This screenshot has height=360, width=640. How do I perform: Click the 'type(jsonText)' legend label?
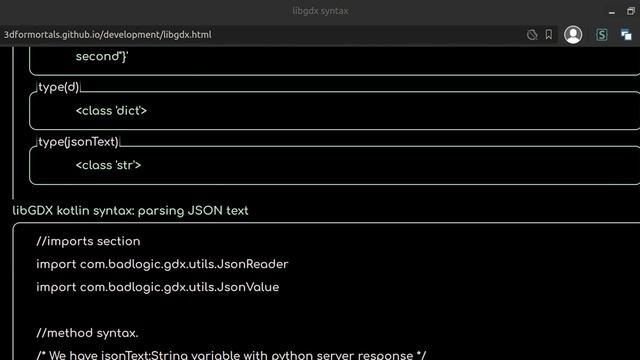point(78,142)
